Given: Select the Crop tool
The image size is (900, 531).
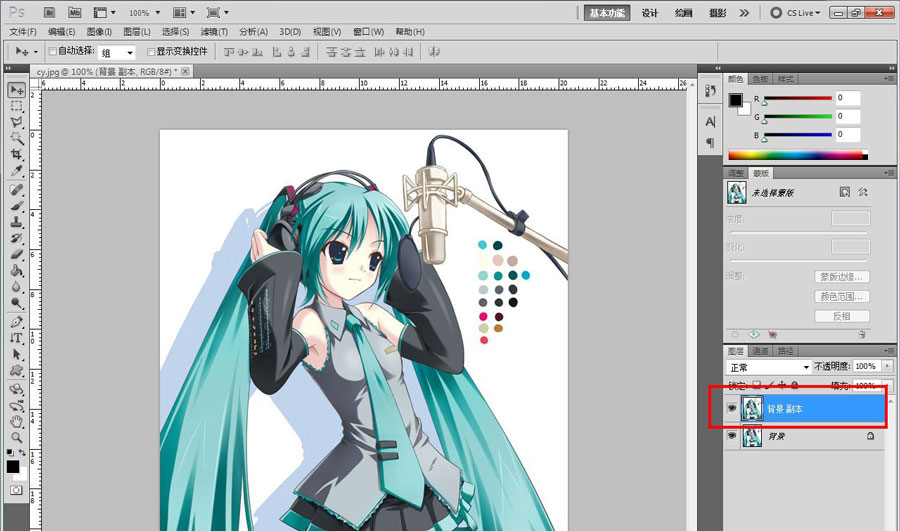Looking at the screenshot, I should (17, 154).
